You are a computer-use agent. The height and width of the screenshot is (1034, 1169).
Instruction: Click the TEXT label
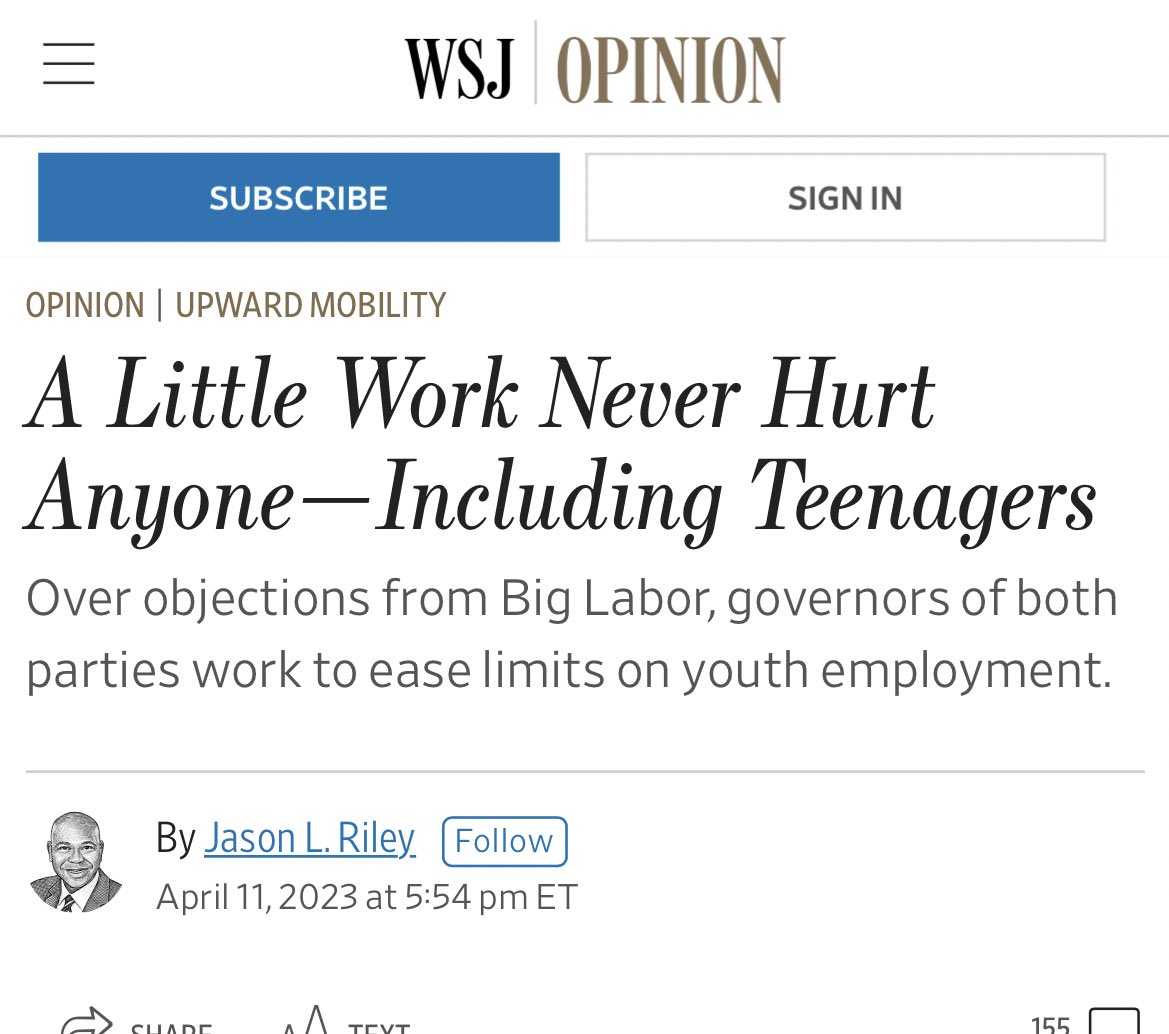tap(379, 1028)
